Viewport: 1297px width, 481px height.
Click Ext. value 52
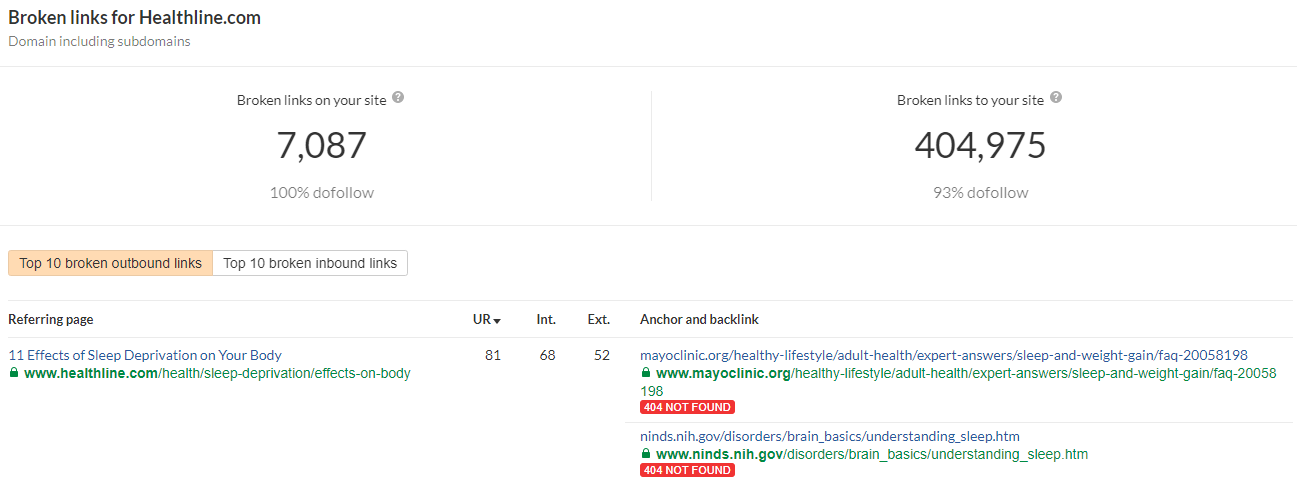601,355
